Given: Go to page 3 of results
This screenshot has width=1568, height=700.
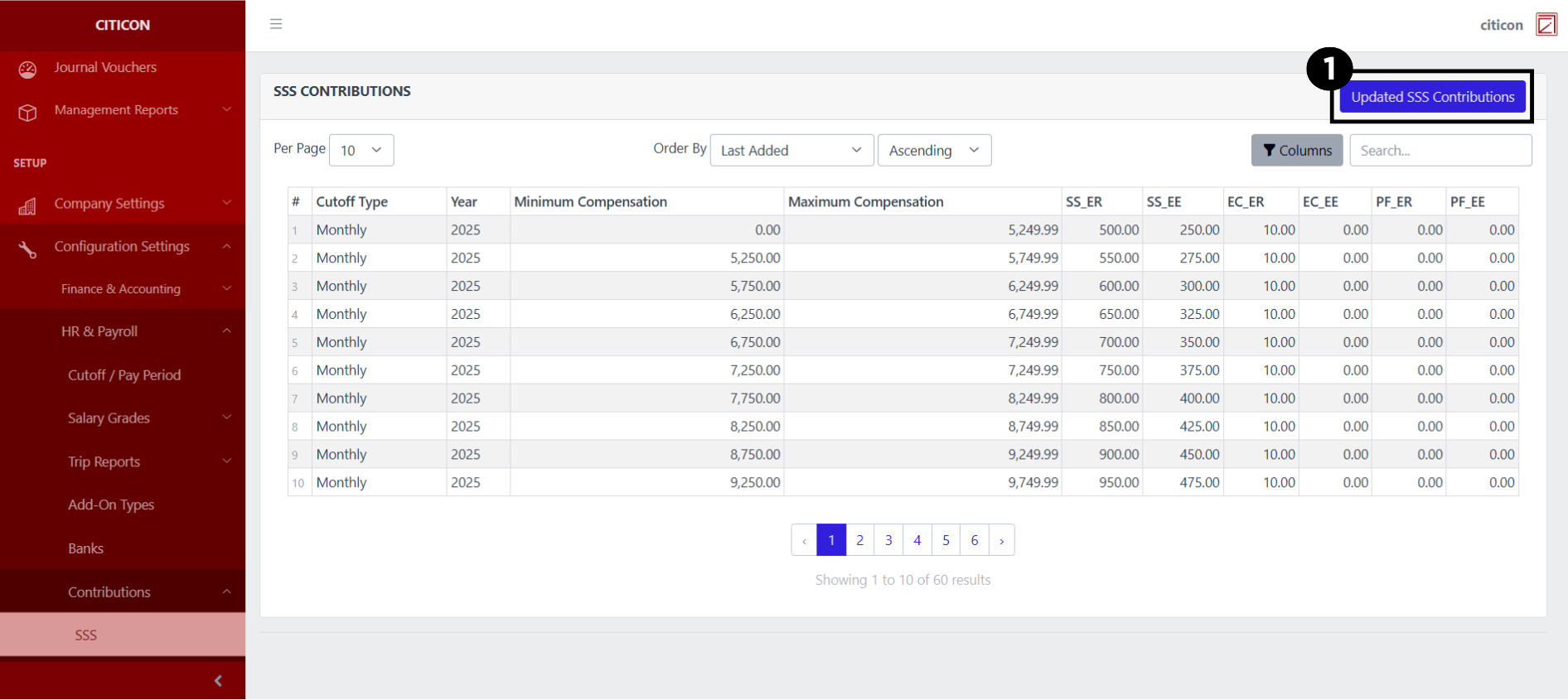Looking at the screenshot, I should pyautogui.click(x=888, y=540).
